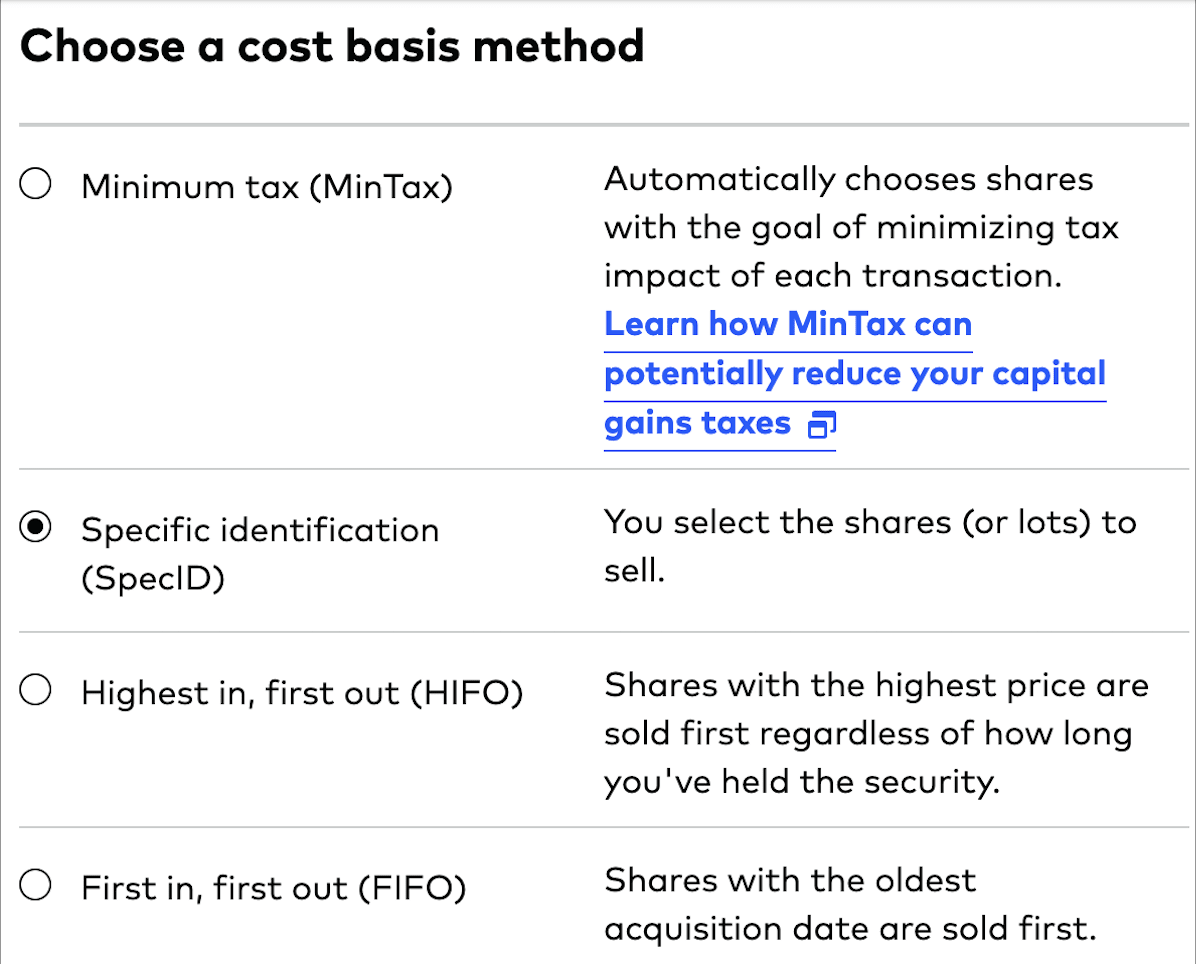Follow the 'gains taxes' link text
Image resolution: width=1196 pixels, height=964 pixels.
(697, 423)
